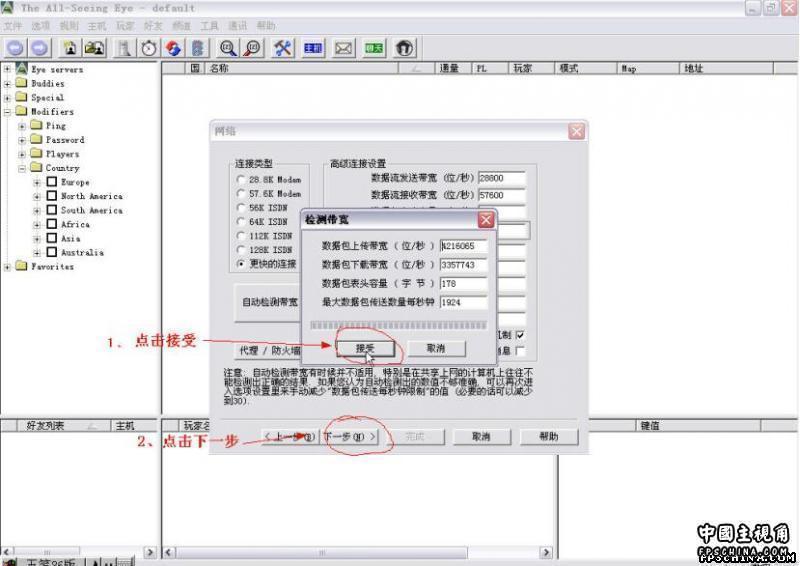Open the envelope message toolbar icon
This screenshot has width=800, height=566.
tap(343, 48)
